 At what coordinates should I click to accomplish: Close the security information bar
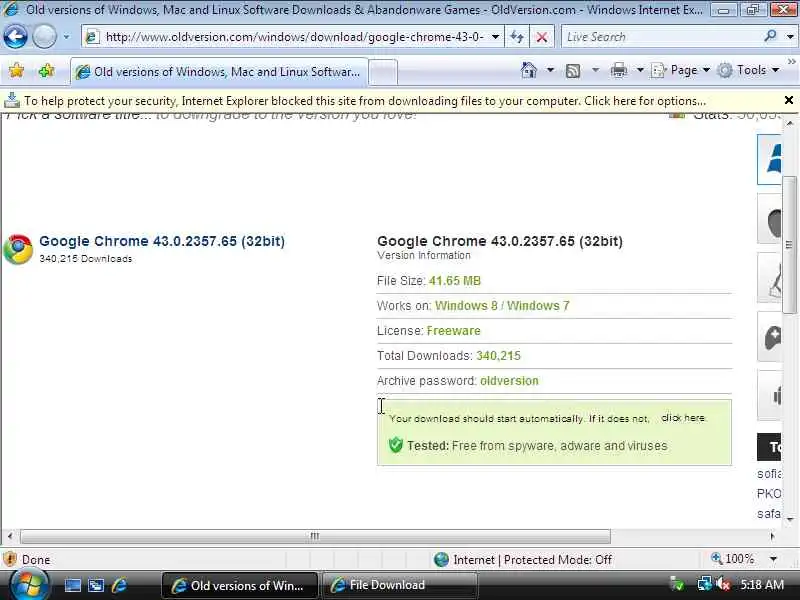pos(789,101)
